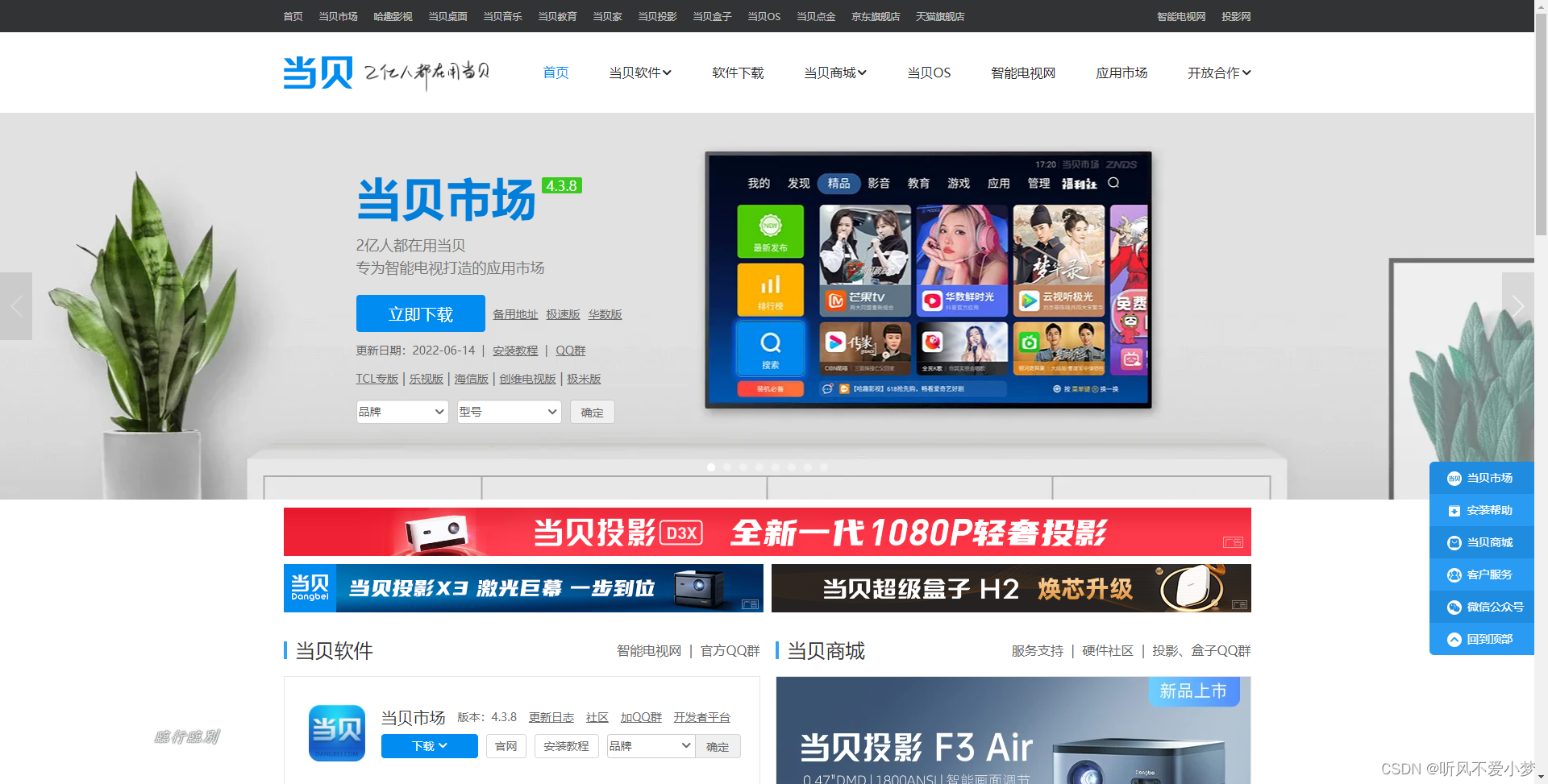1548x784 pixels.
Task: Select second carousel indicator dot
Action: coord(727,467)
